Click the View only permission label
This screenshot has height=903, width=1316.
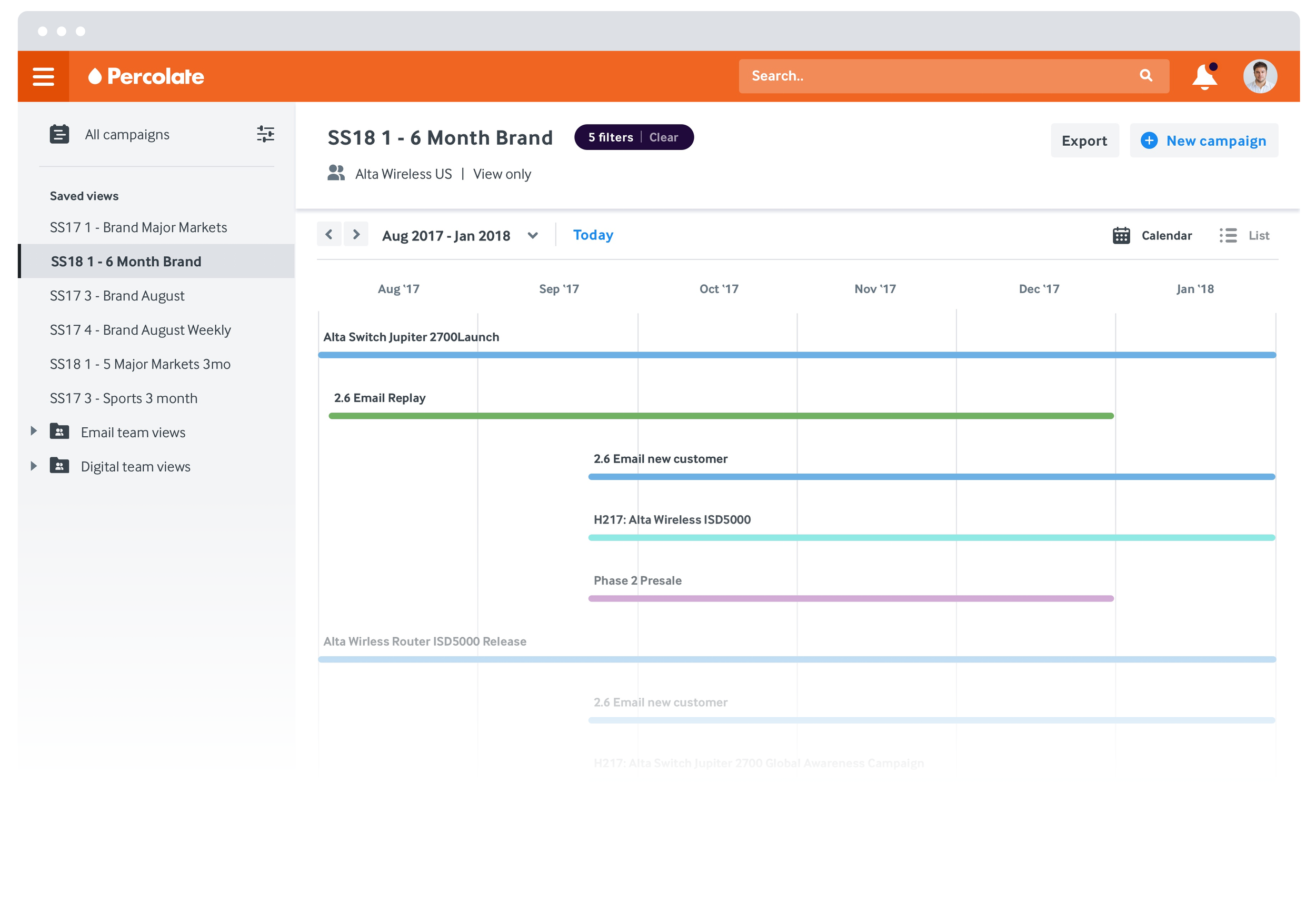point(502,174)
